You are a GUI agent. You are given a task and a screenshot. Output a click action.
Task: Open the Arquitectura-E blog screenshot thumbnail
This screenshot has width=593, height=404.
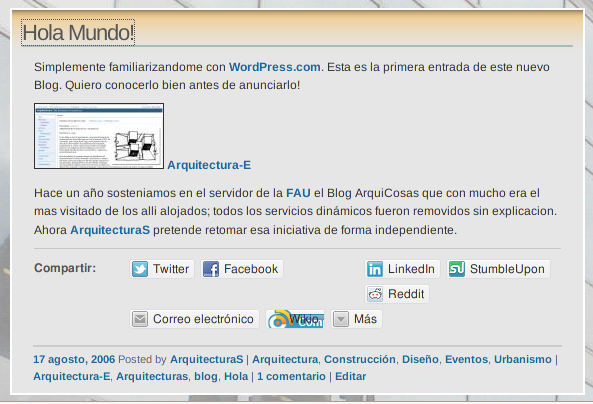(99, 136)
